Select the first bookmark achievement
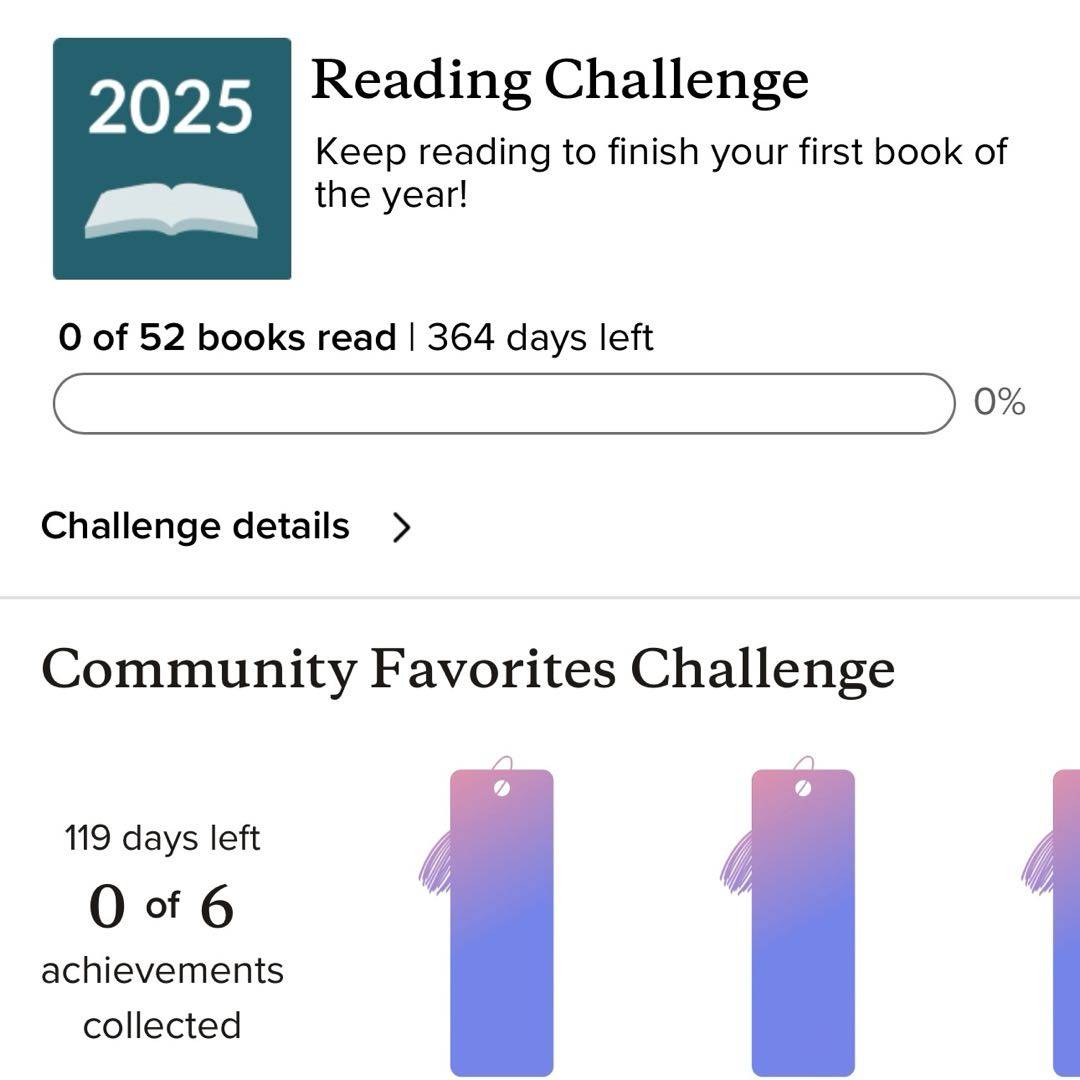Screen dimensions: 1080x1080 click(x=501, y=920)
